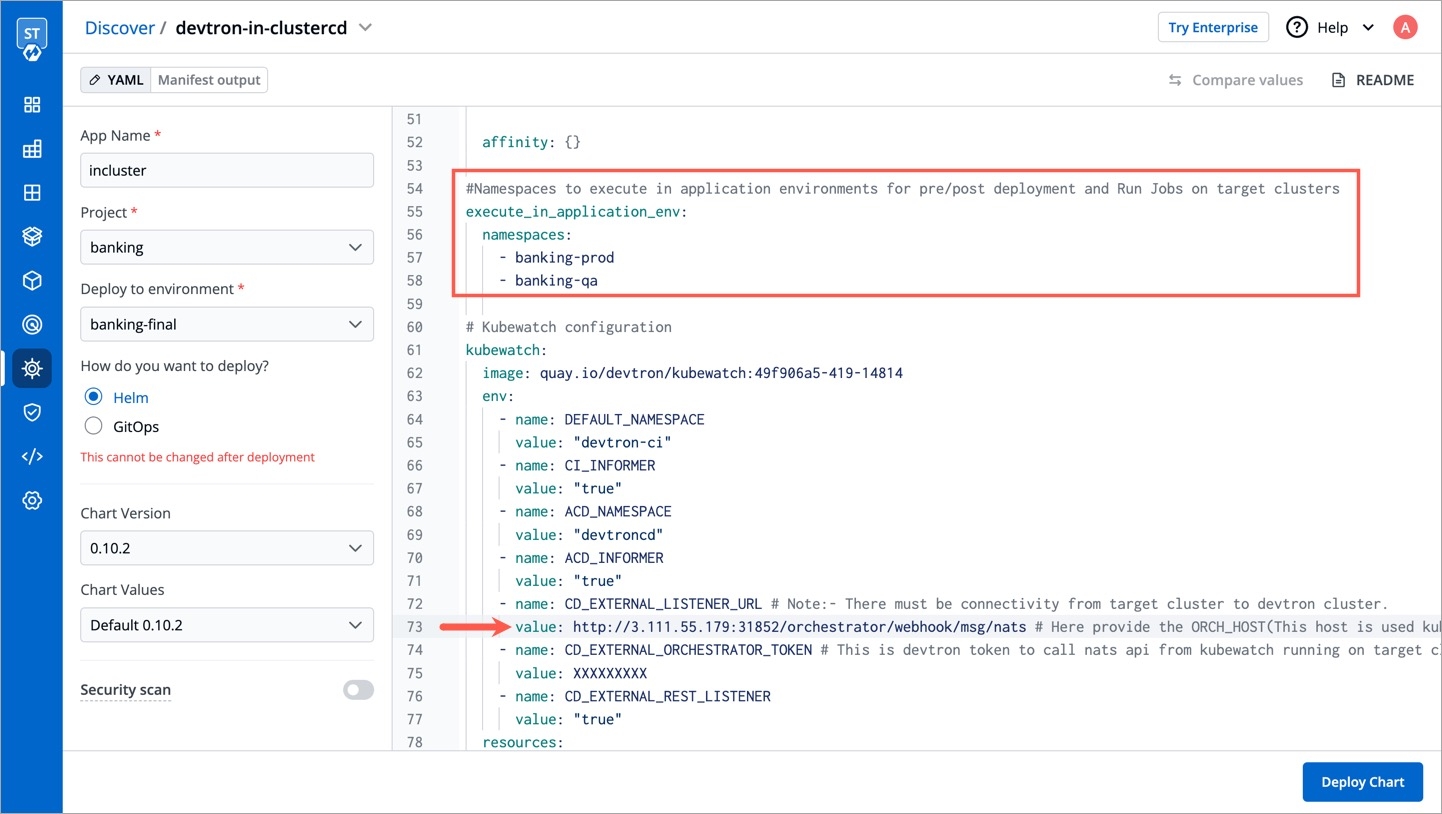
Task: Click the Security scan label
Action: [125, 690]
